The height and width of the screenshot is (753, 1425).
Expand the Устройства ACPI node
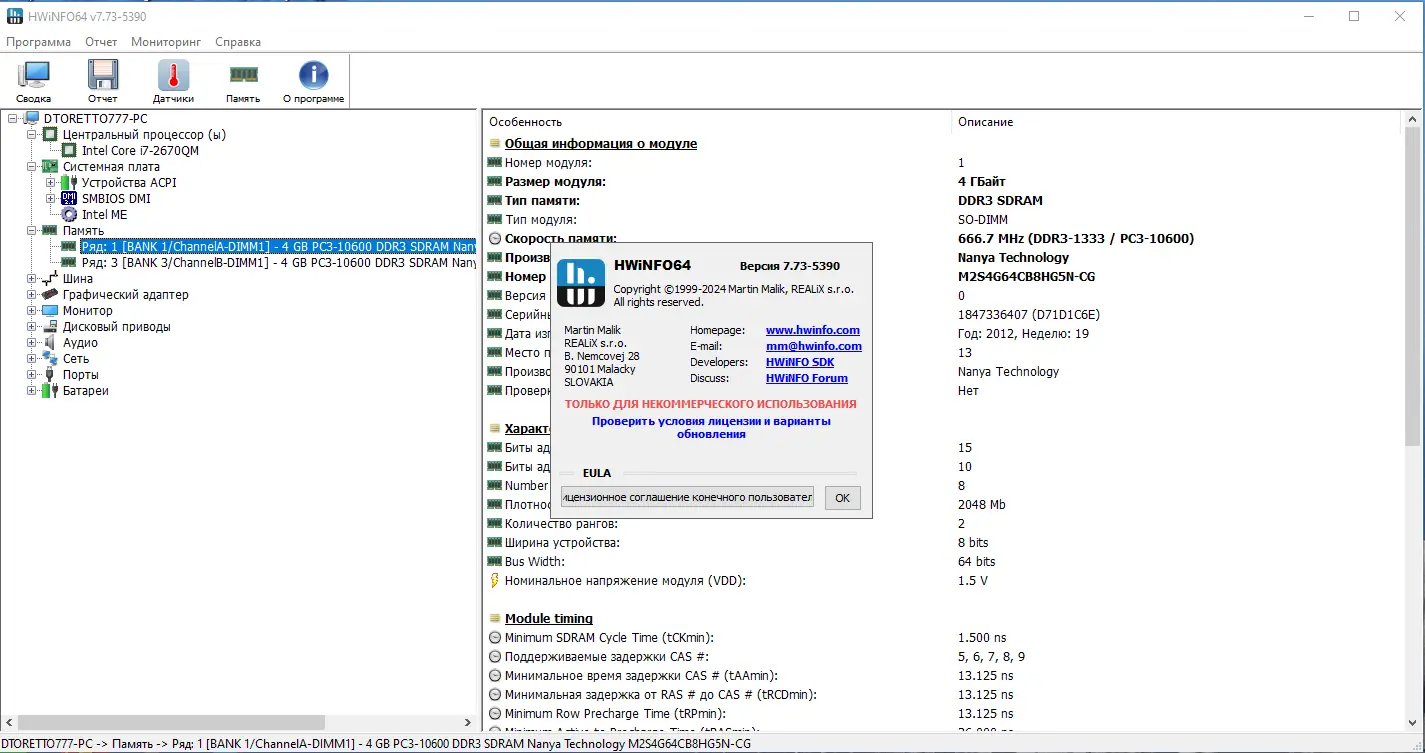(x=51, y=182)
